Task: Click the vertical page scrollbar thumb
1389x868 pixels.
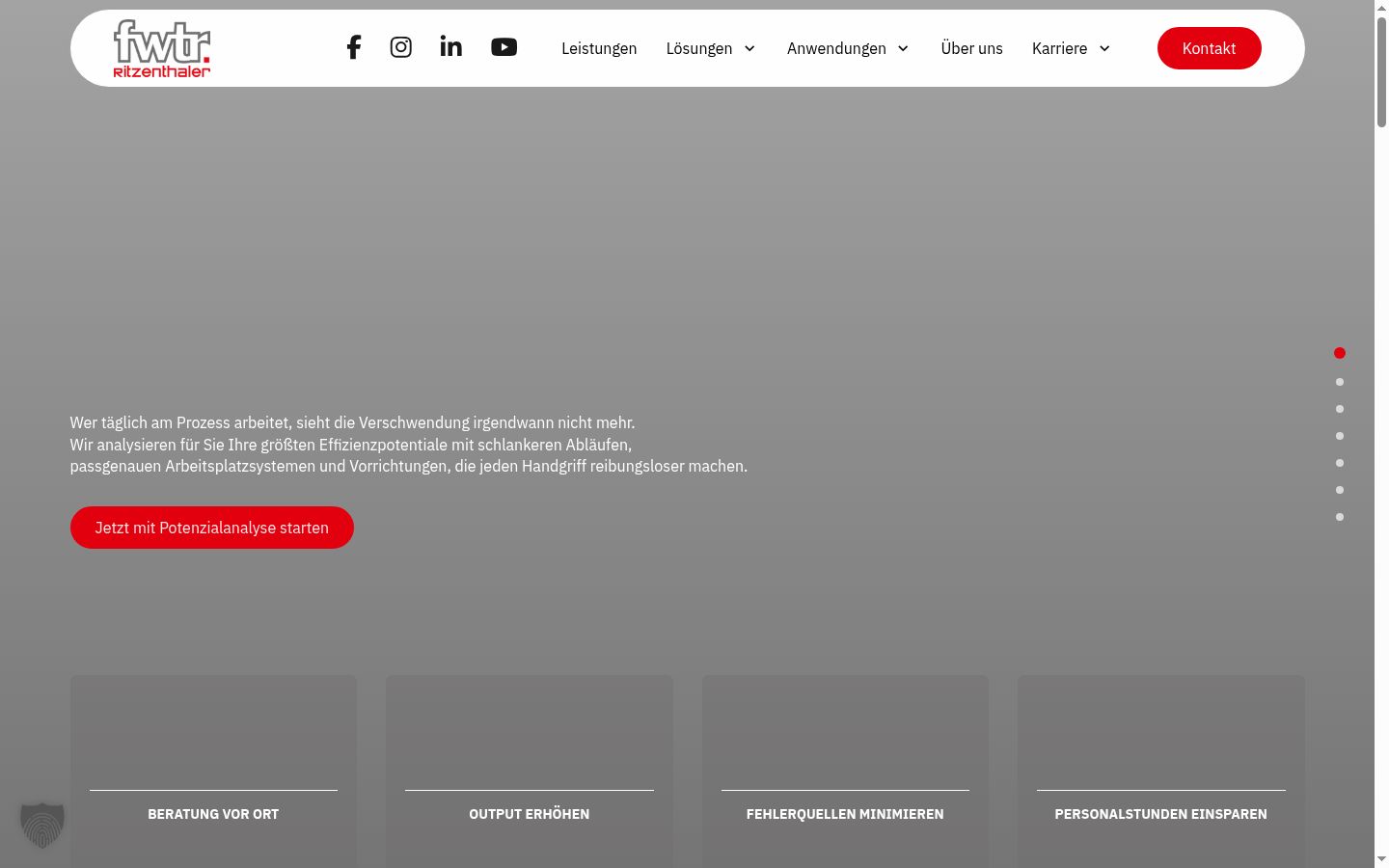Action: [x=1381, y=72]
